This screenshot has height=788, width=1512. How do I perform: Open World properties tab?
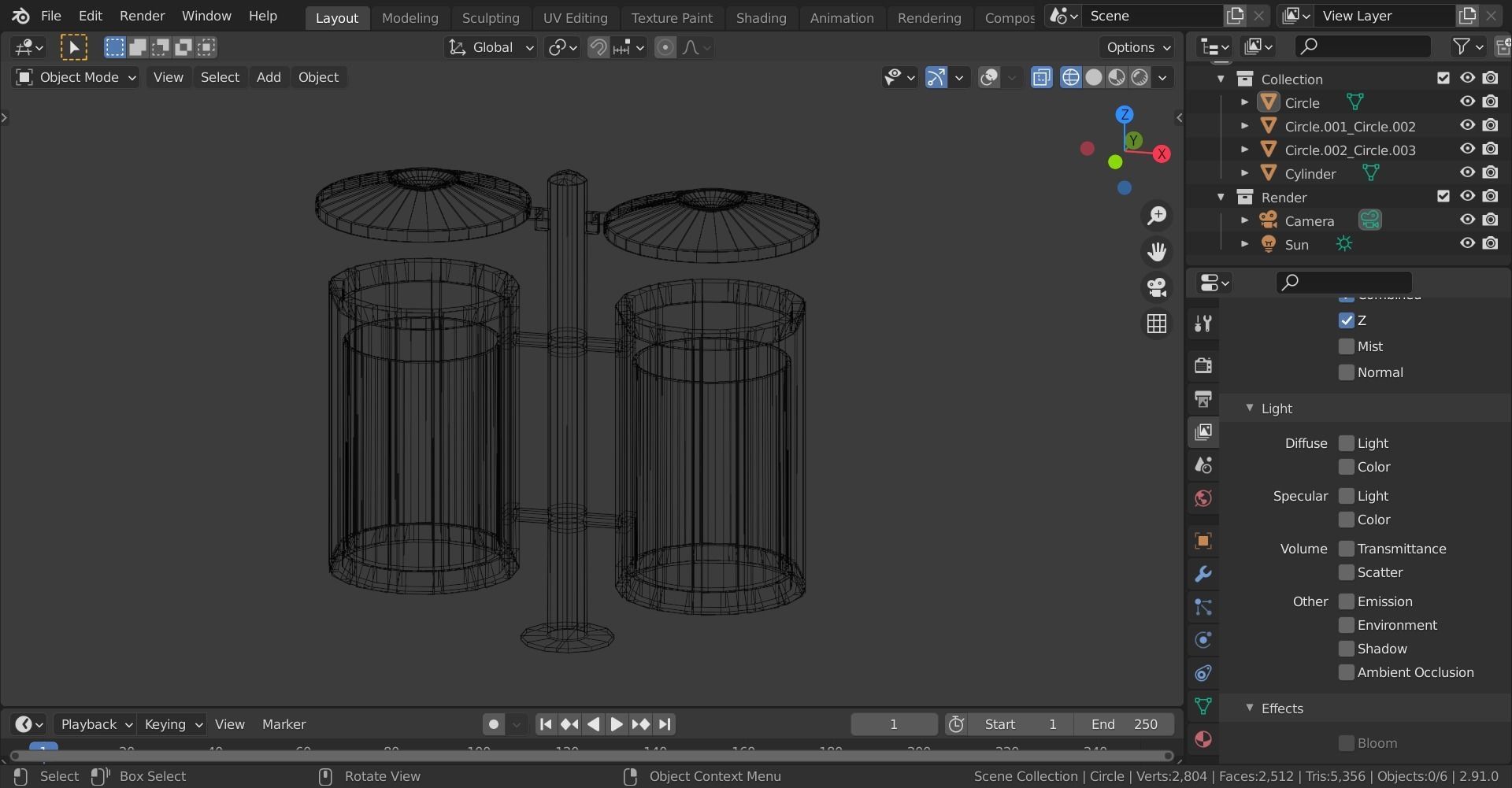(x=1203, y=498)
